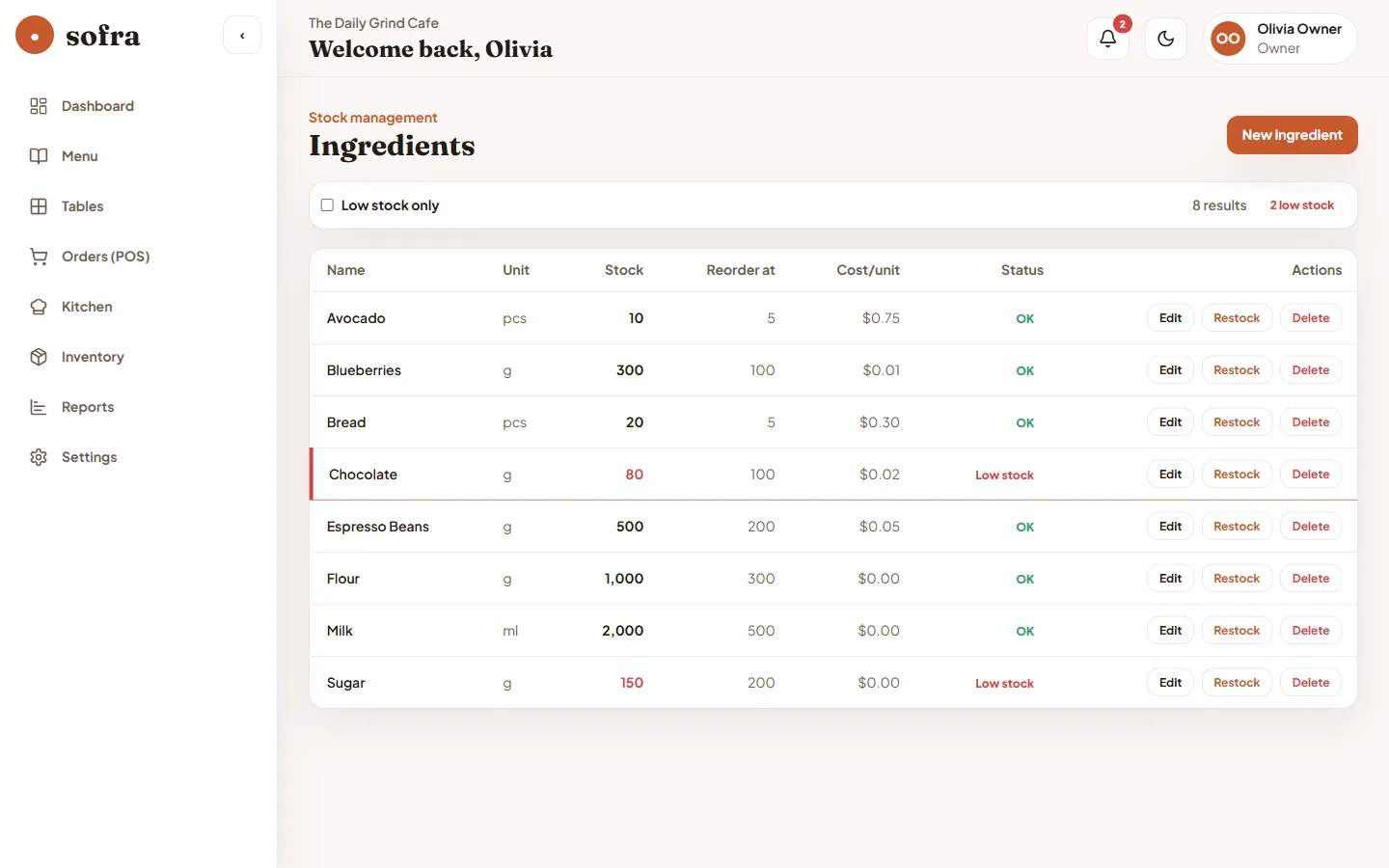This screenshot has width=1389, height=868.
Task: Restock Avocado
Action: click(1237, 318)
